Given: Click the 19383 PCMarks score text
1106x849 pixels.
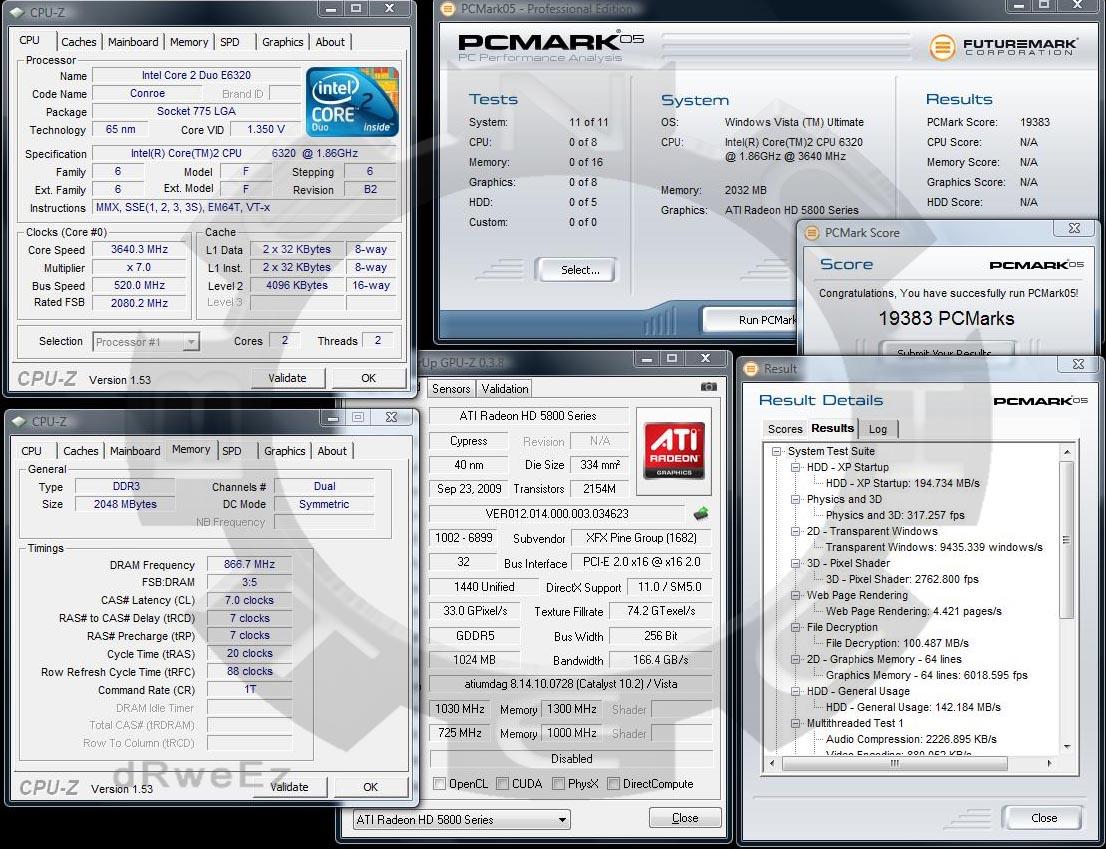Looking at the screenshot, I should click(946, 319).
